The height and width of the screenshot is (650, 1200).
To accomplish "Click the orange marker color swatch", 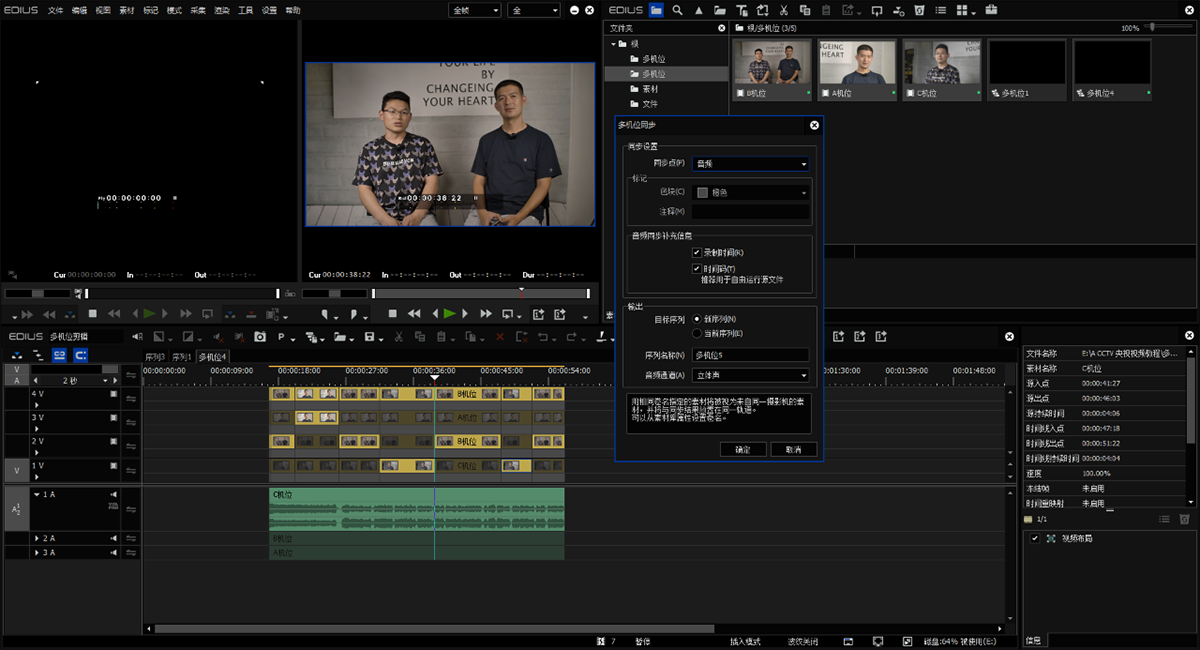I will (x=702, y=192).
